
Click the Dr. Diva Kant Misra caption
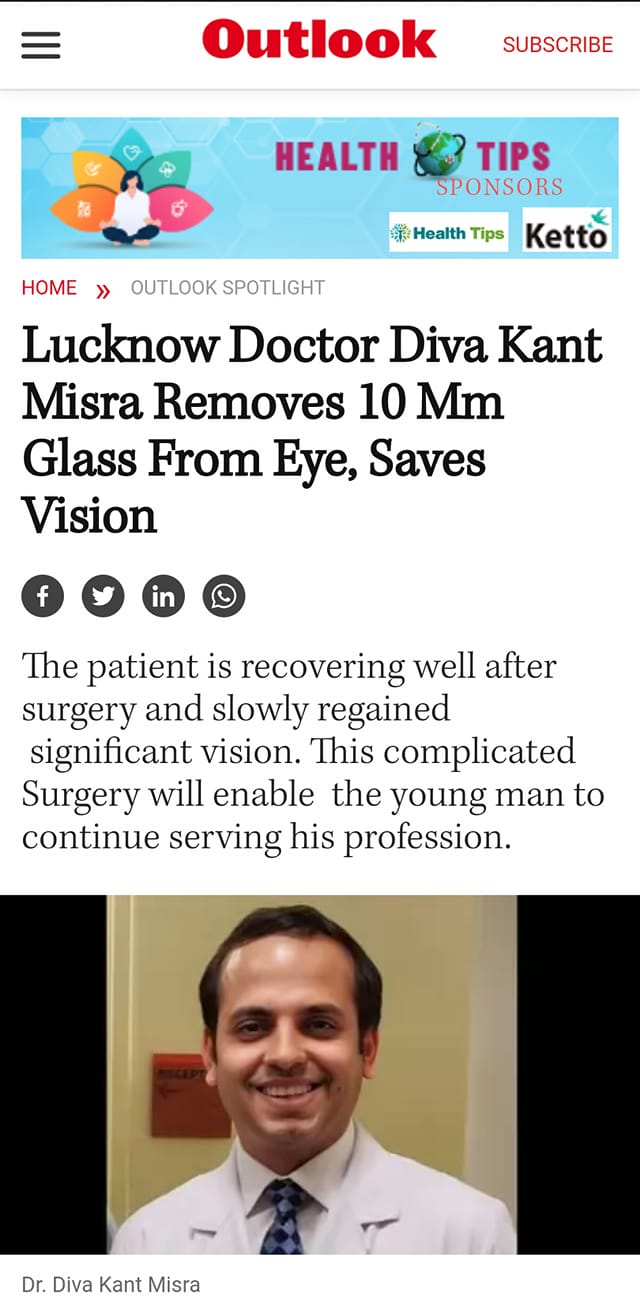pyautogui.click(x=111, y=1285)
